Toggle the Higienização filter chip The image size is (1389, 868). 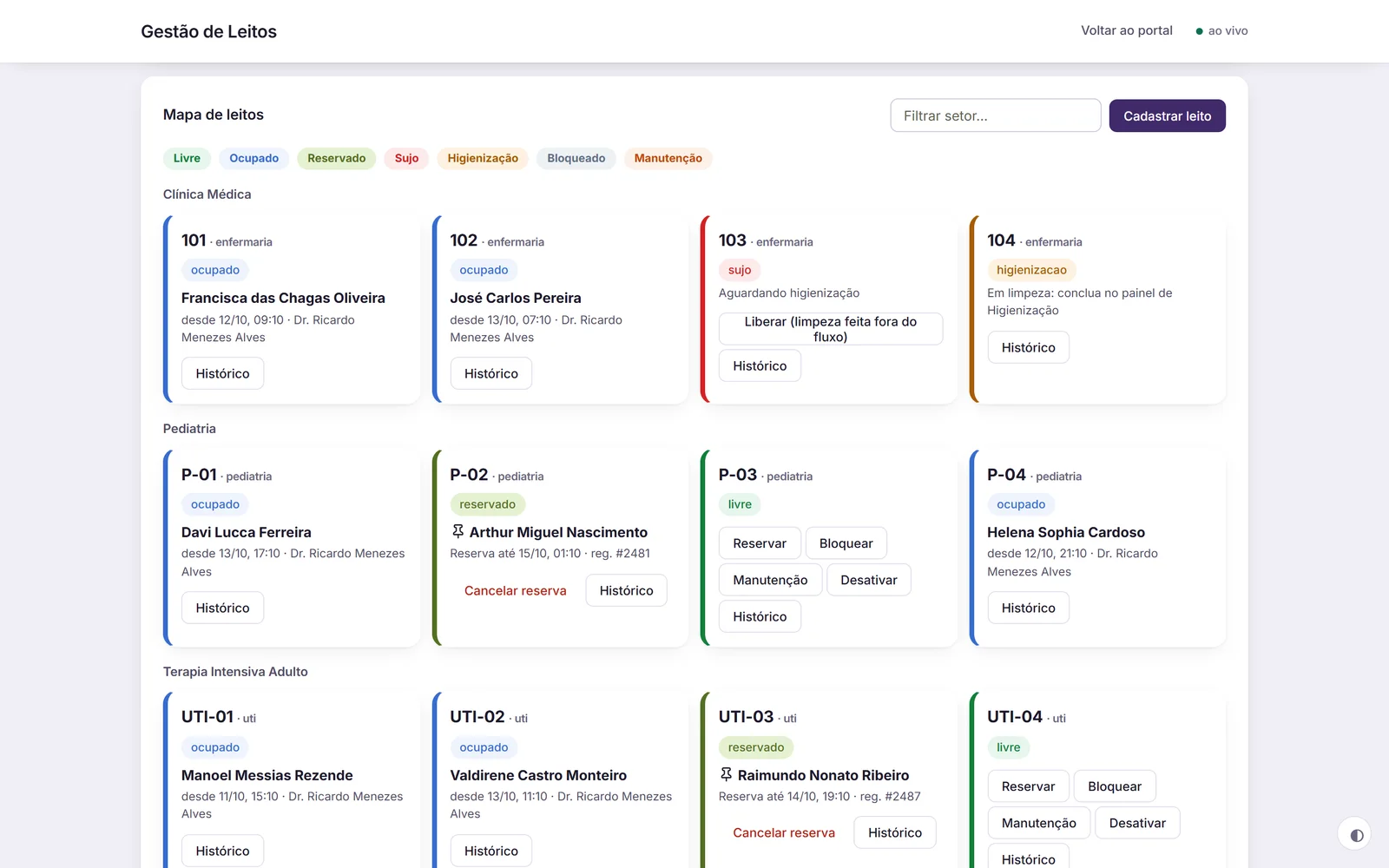click(483, 158)
